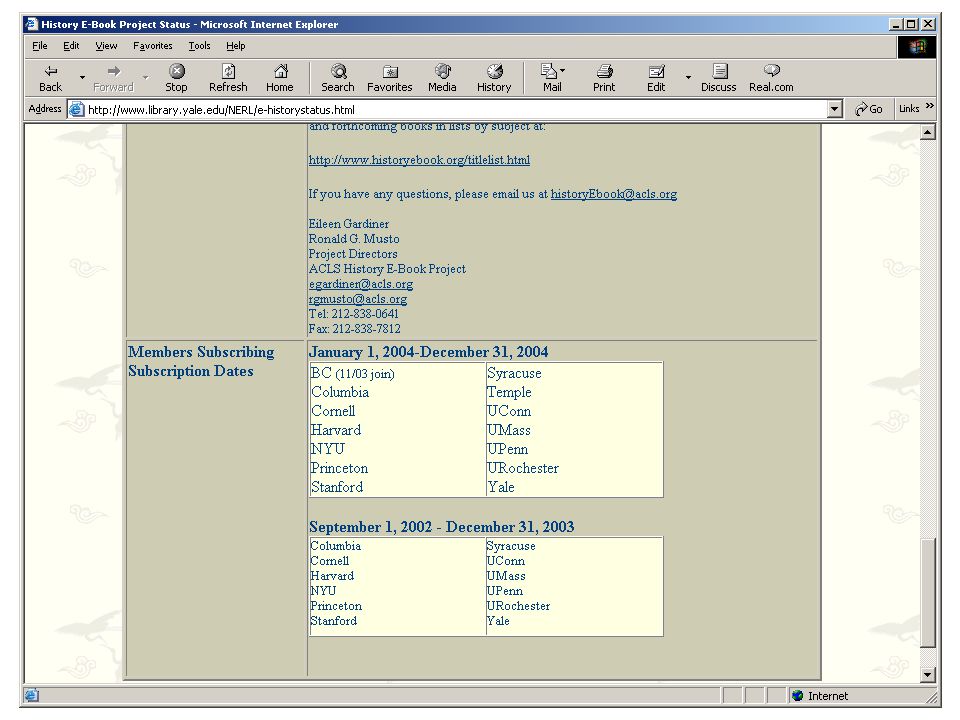Open the Back history dropdown arrow
This screenshot has width=960, height=720.
pyautogui.click(x=82, y=78)
